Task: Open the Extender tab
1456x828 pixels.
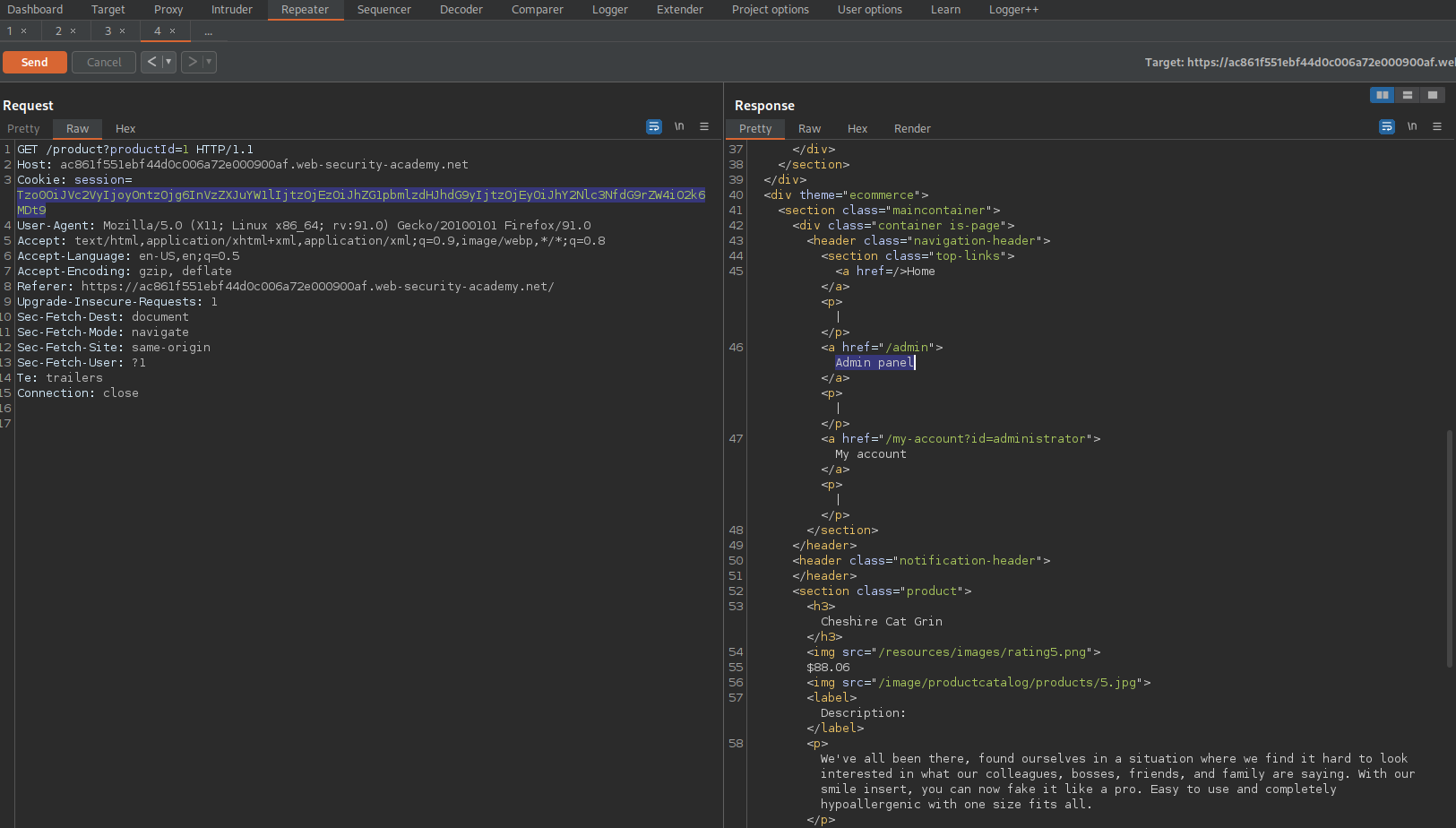Action: point(680,10)
